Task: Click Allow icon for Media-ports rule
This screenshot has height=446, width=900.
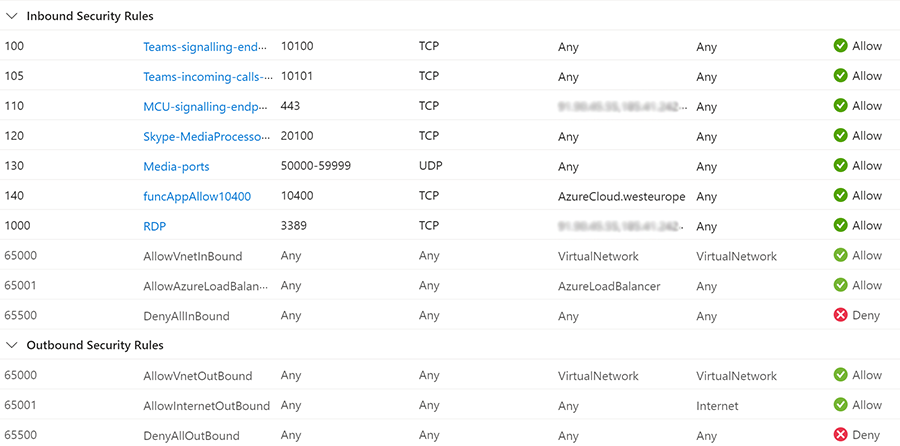Action: (x=840, y=166)
